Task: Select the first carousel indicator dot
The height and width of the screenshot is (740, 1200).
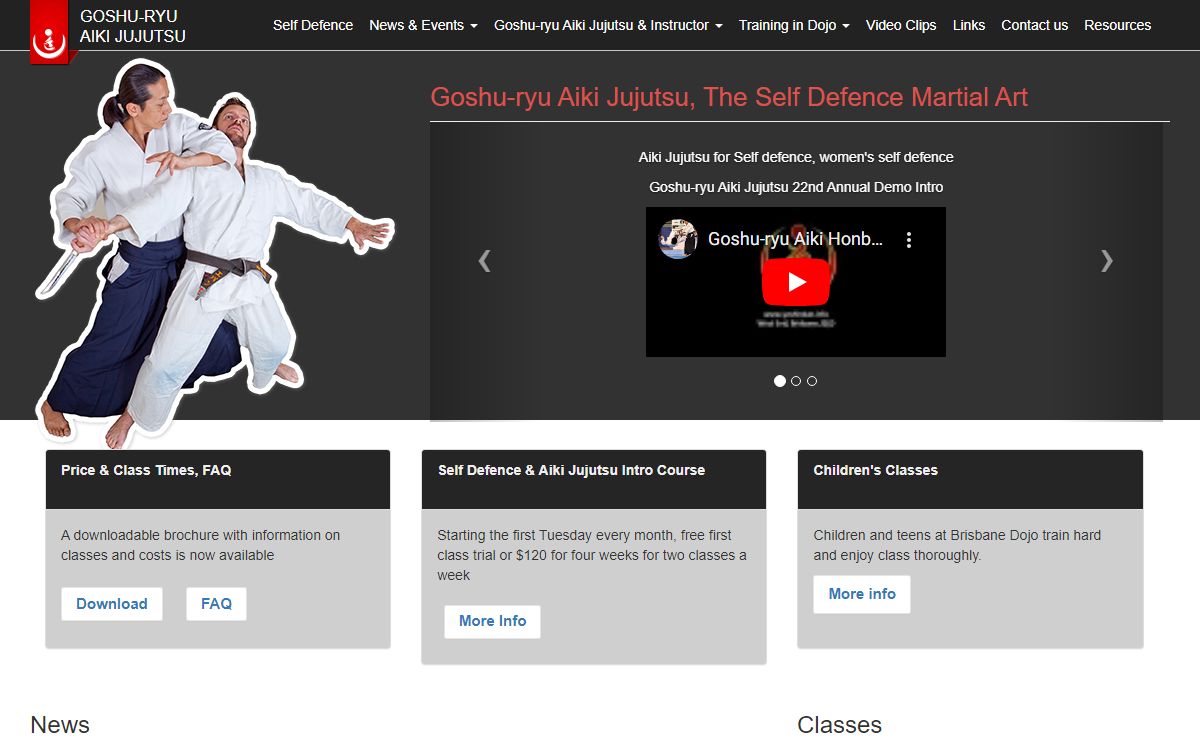Action: [780, 381]
